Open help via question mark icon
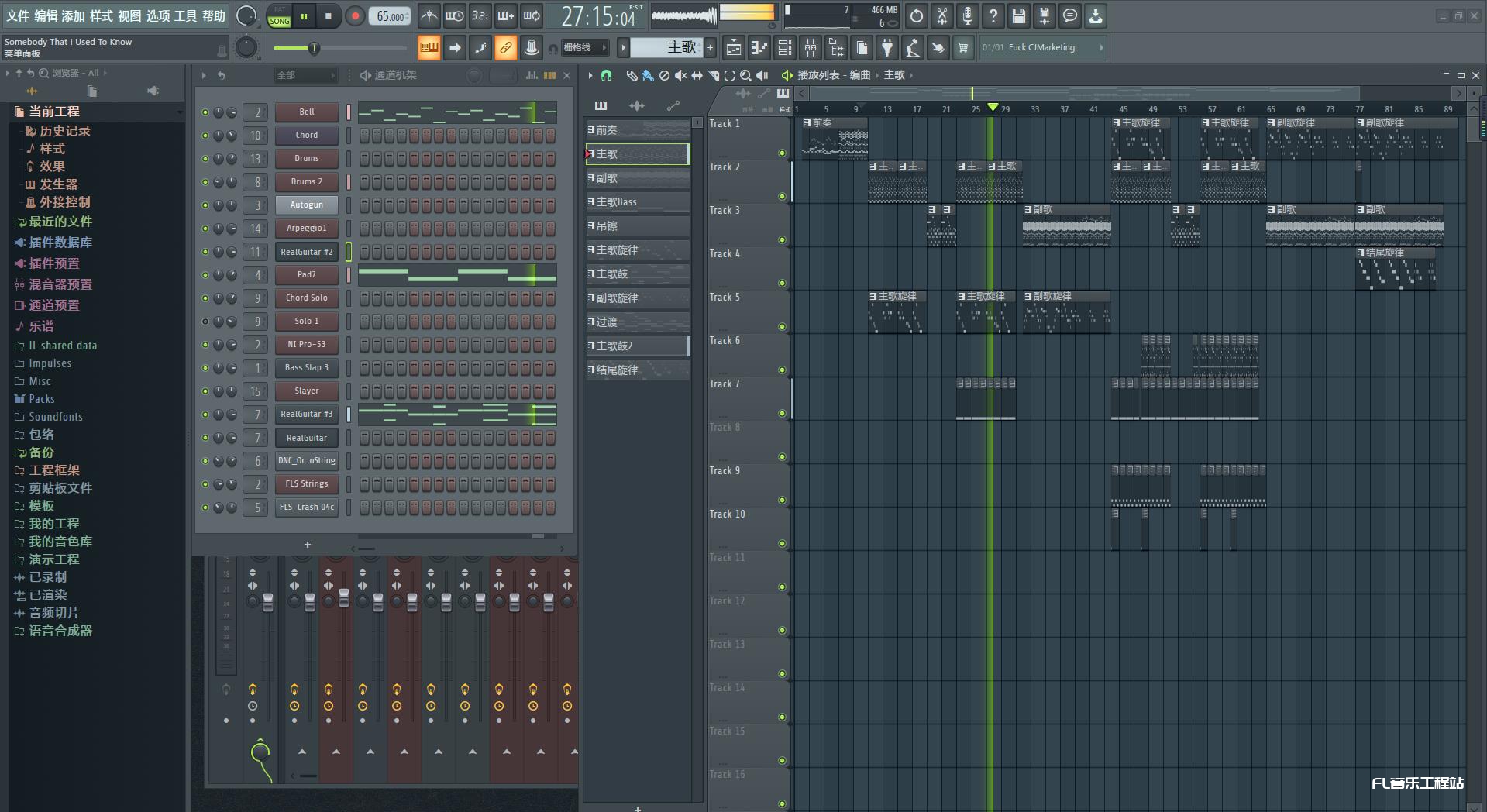 point(993,15)
